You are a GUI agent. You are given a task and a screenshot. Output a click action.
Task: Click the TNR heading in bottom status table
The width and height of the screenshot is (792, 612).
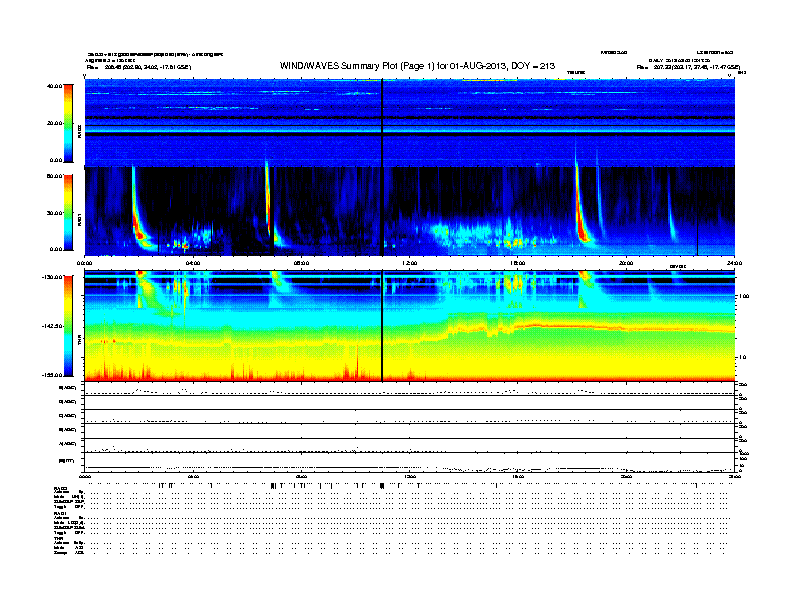click(x=58, y=538)
